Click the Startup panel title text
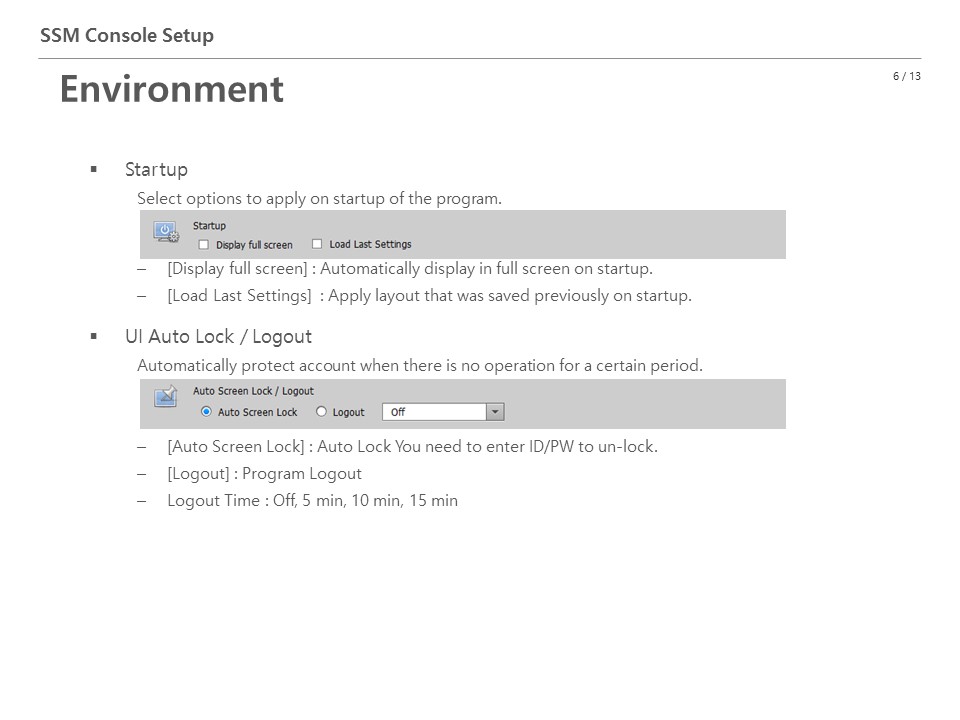960x720 pixels. pos(209,226)
